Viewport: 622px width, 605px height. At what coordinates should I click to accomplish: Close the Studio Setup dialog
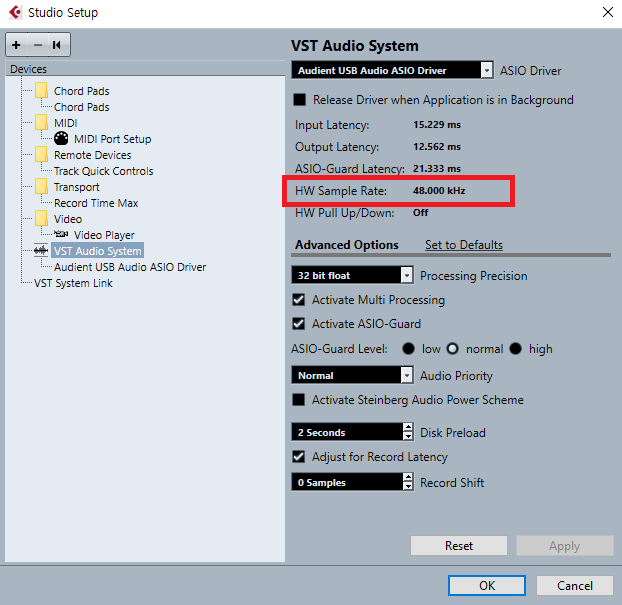608,12
